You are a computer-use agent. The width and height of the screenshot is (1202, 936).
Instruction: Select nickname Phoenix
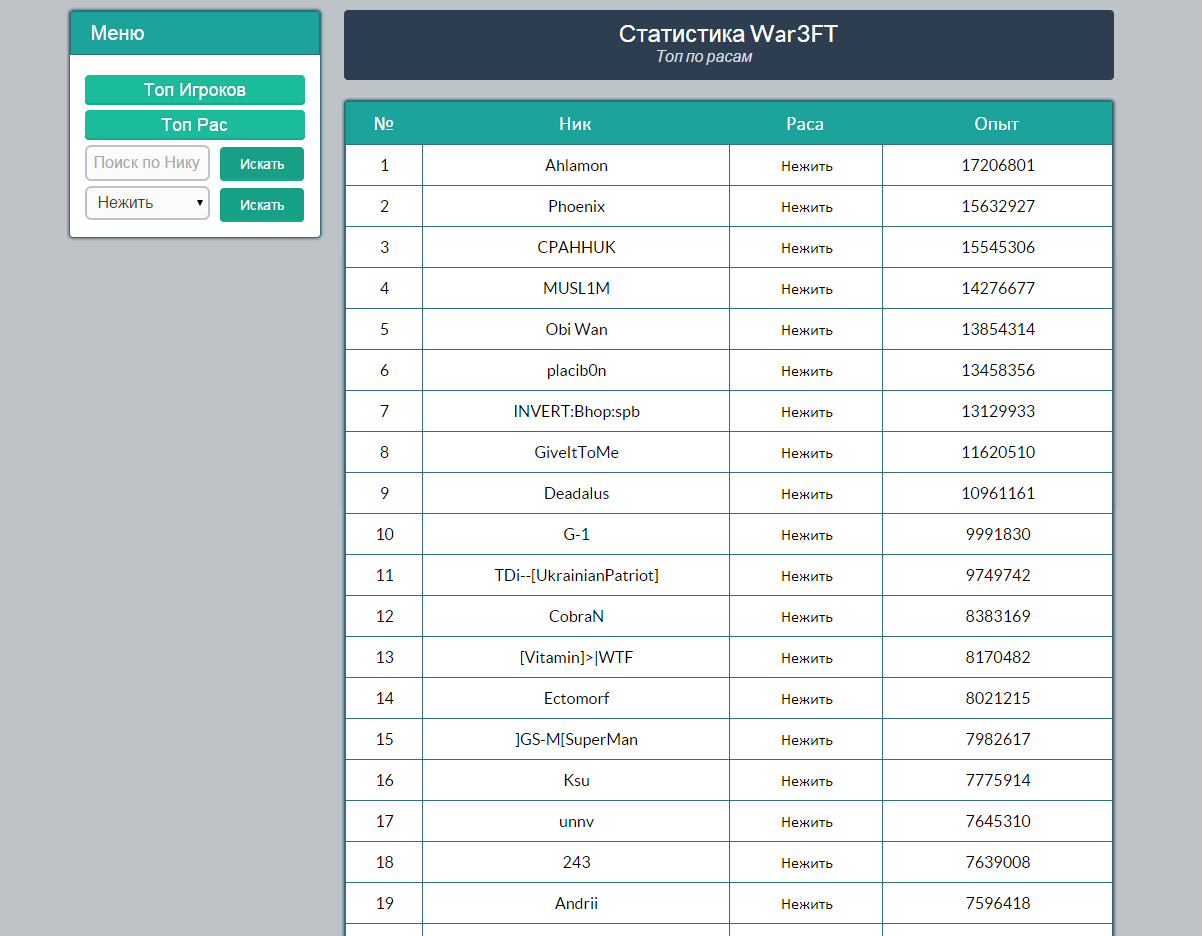[576, 207]
